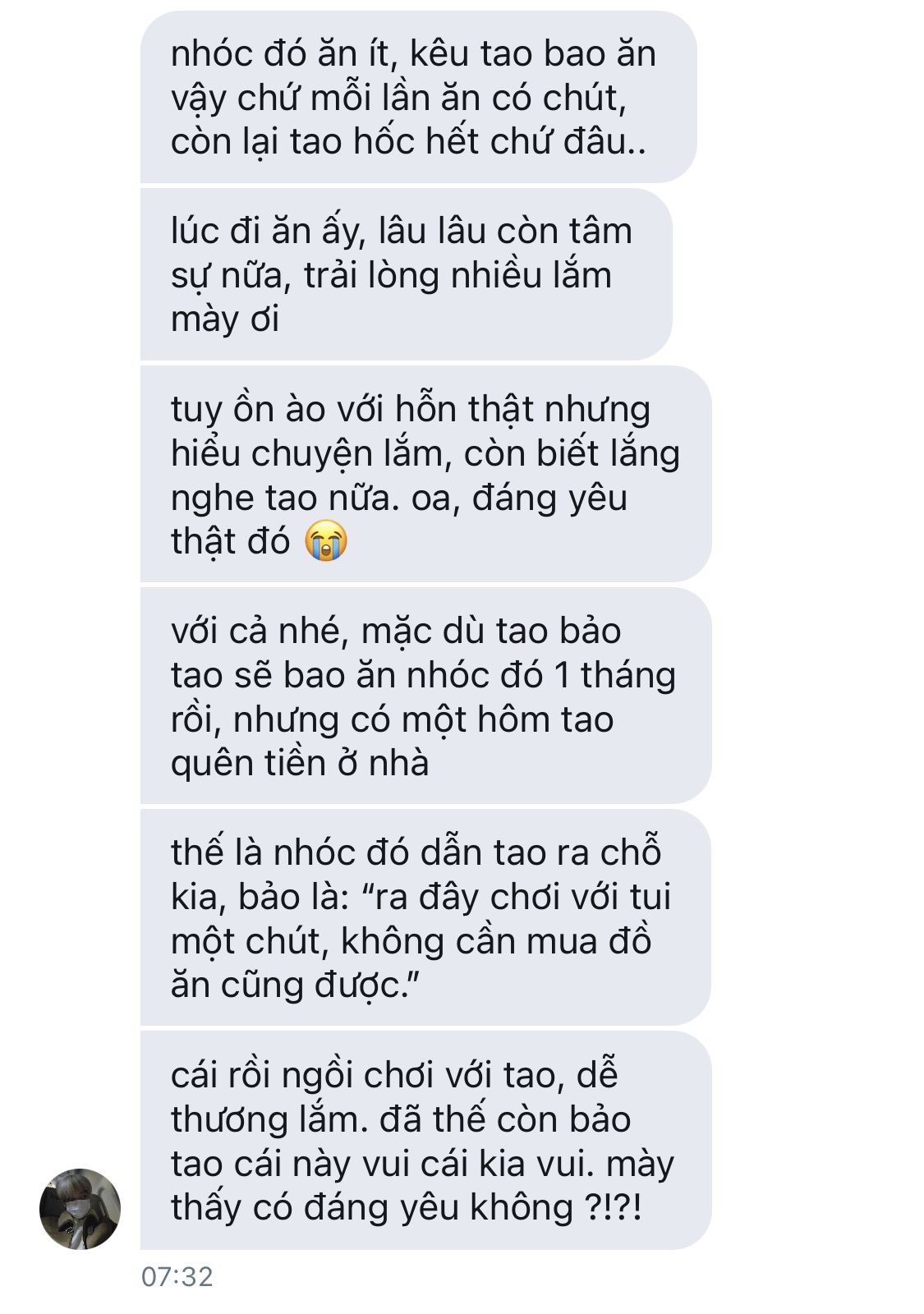The image size is (924, 1314).
Task: Click the line "quên tiền ở nhà"
Action: (300, 763)
